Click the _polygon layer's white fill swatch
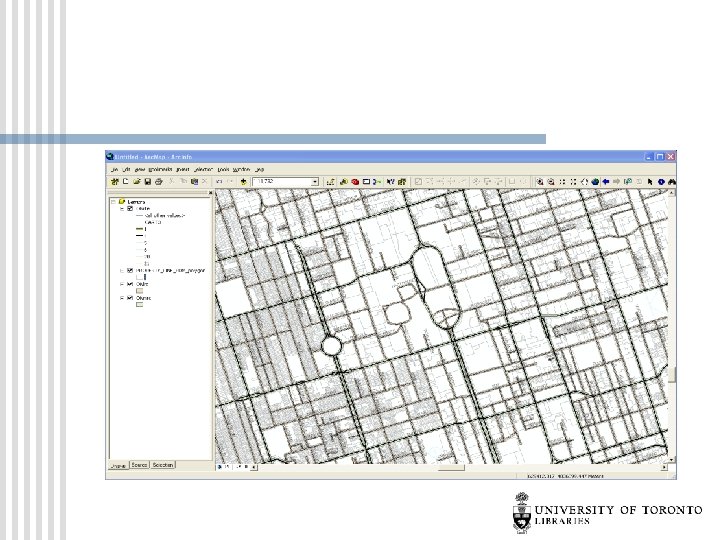This screenshot has width=720, height=540. (x=140, y=277)
